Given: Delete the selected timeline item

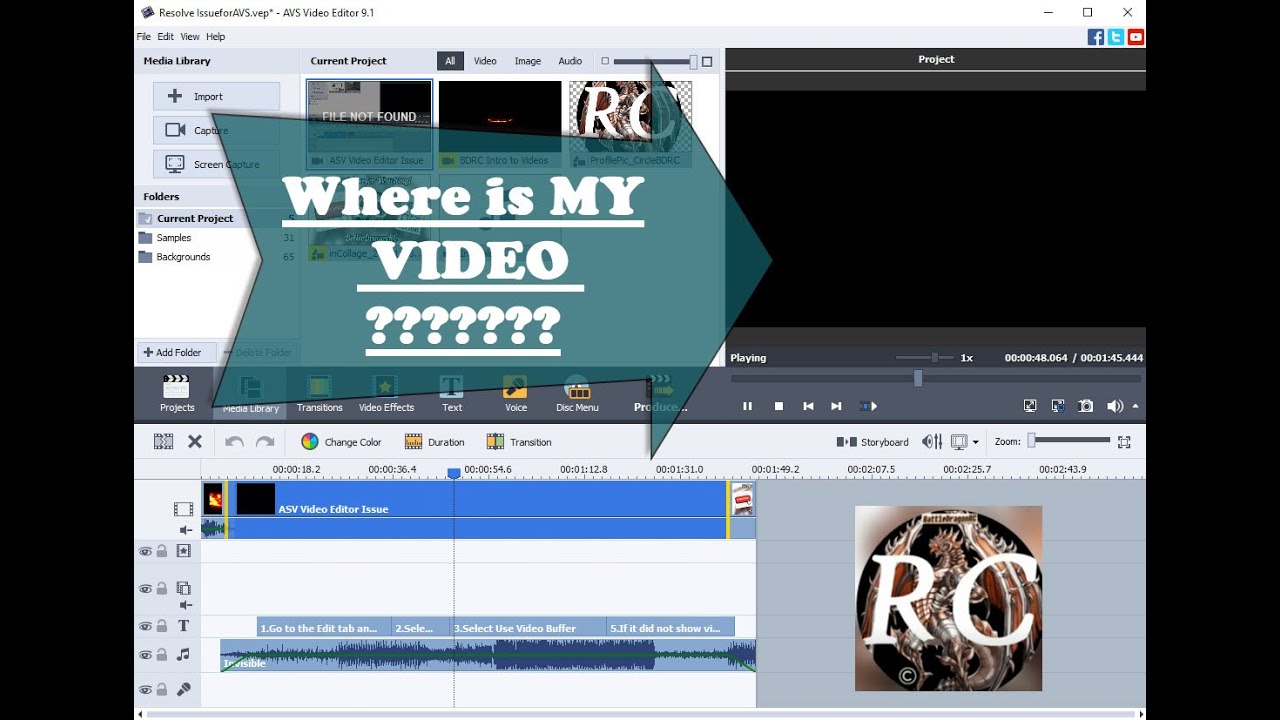Looking at the screenshot, I should (x=195, y=441).
